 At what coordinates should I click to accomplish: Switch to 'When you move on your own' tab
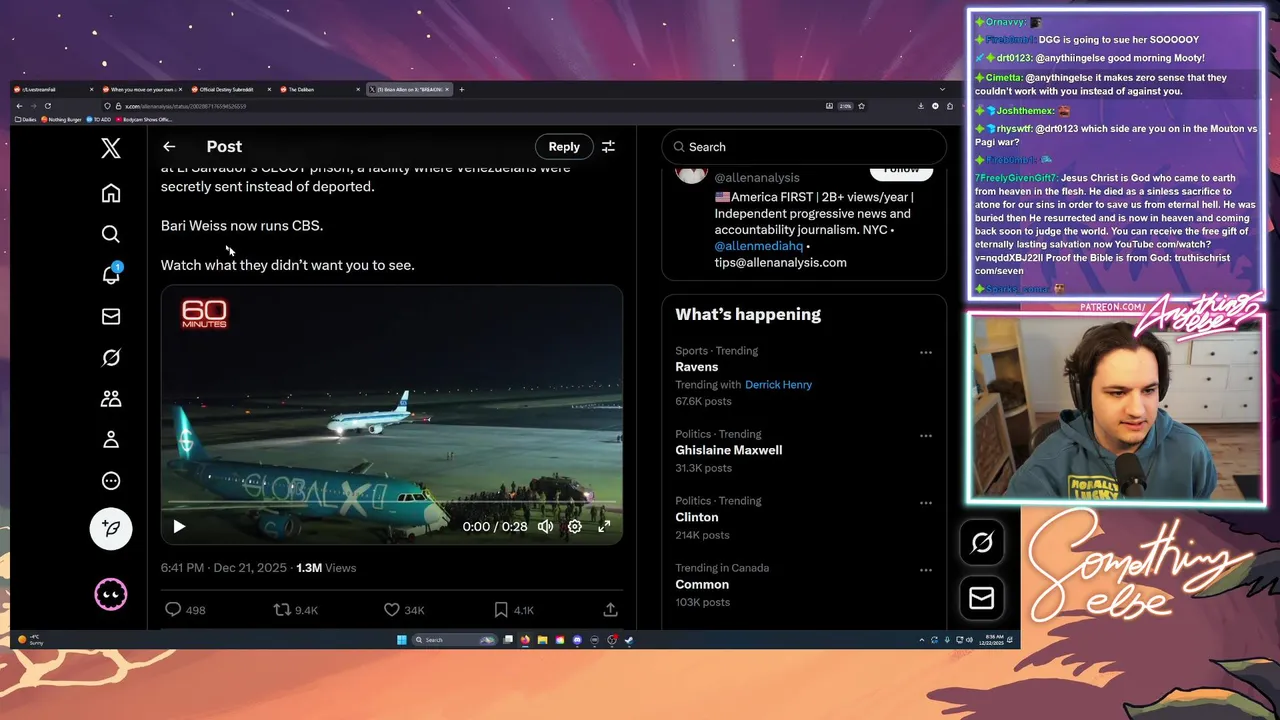(142, 89)
